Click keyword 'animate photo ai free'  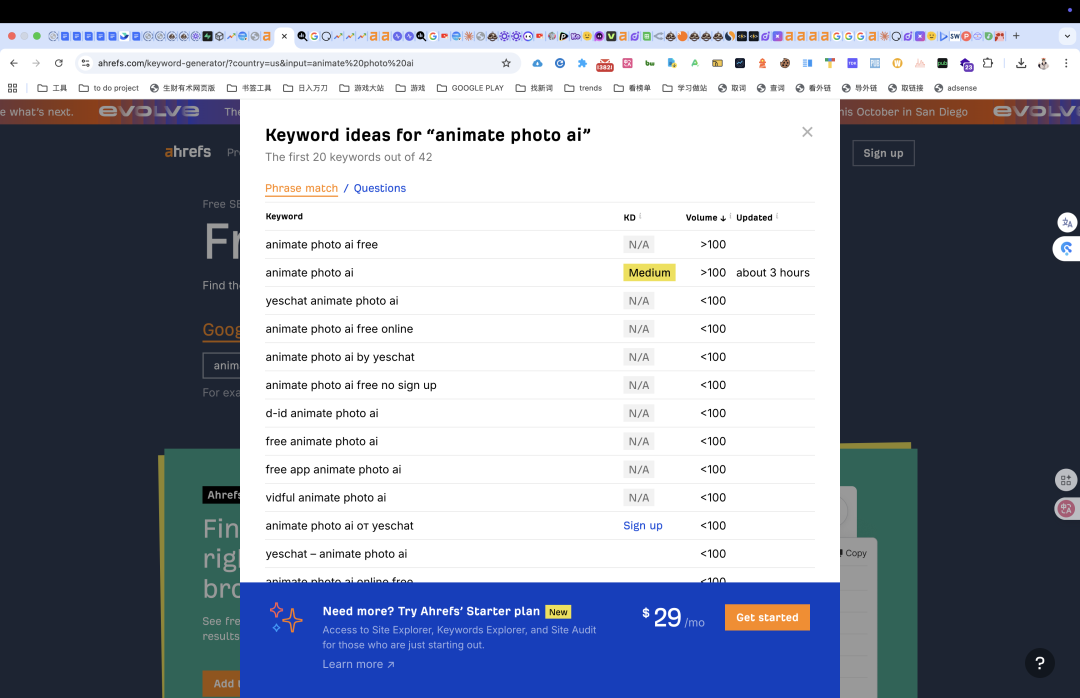tap(322, 245)
